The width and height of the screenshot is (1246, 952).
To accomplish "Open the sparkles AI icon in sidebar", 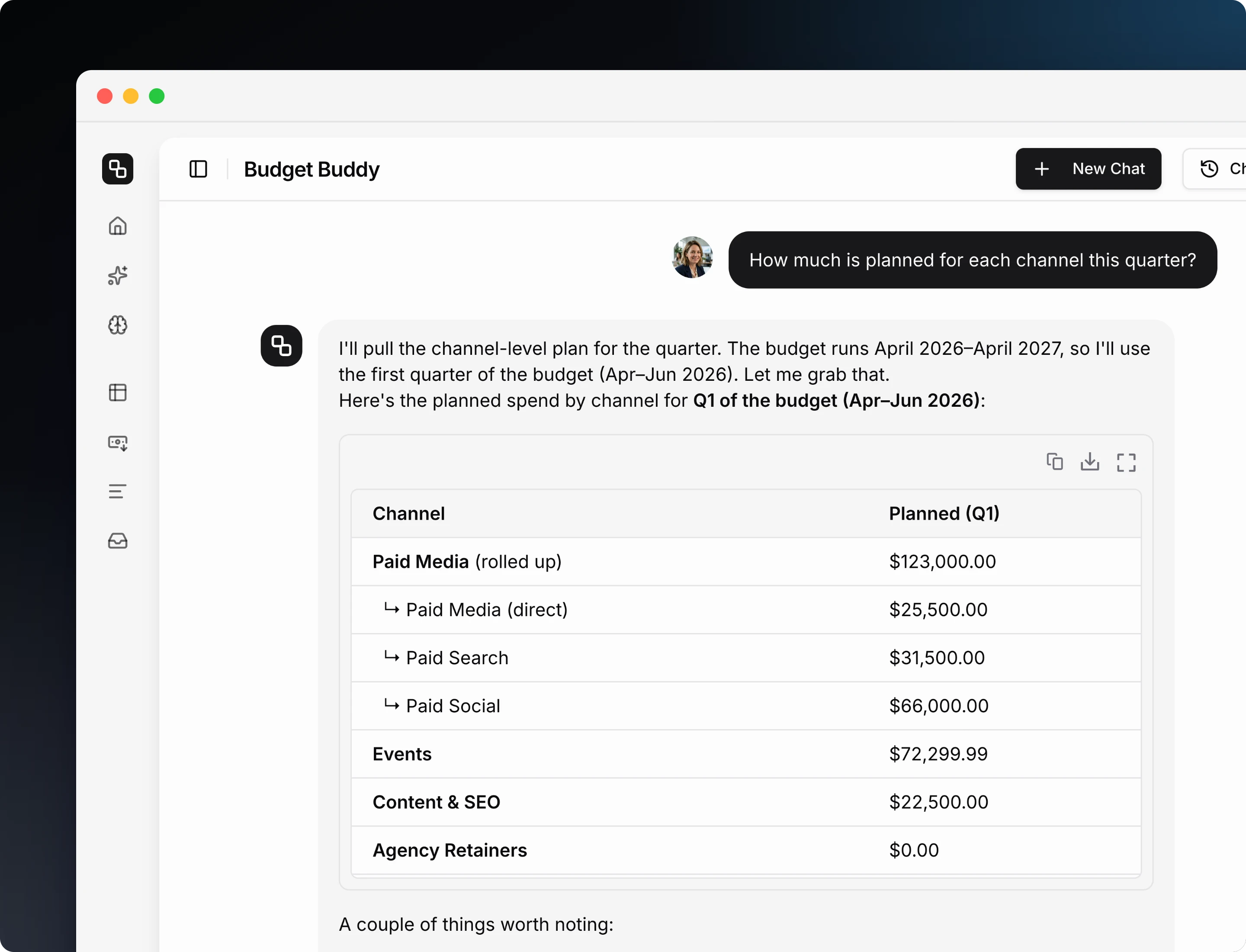I will 117,275.
